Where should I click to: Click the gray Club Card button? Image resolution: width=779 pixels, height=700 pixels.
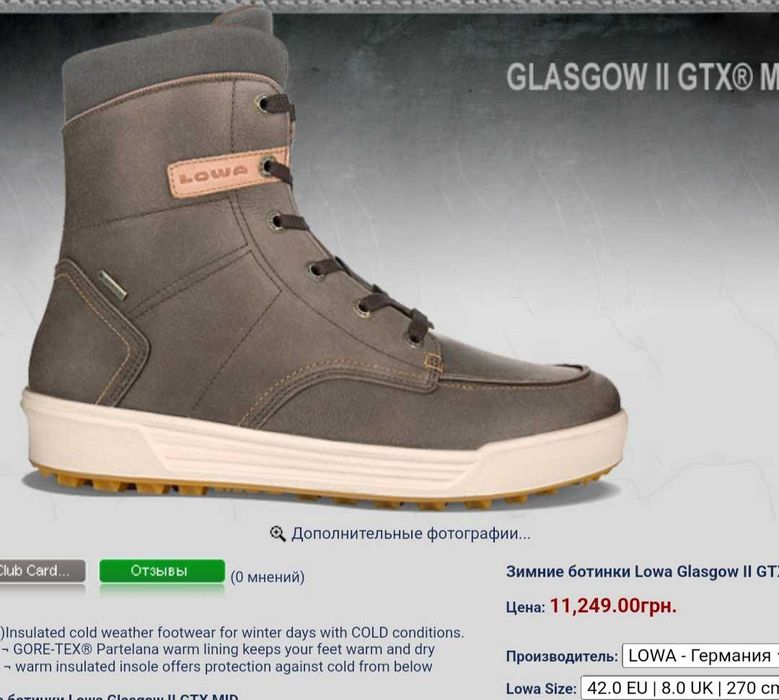[x=42, y=571]
